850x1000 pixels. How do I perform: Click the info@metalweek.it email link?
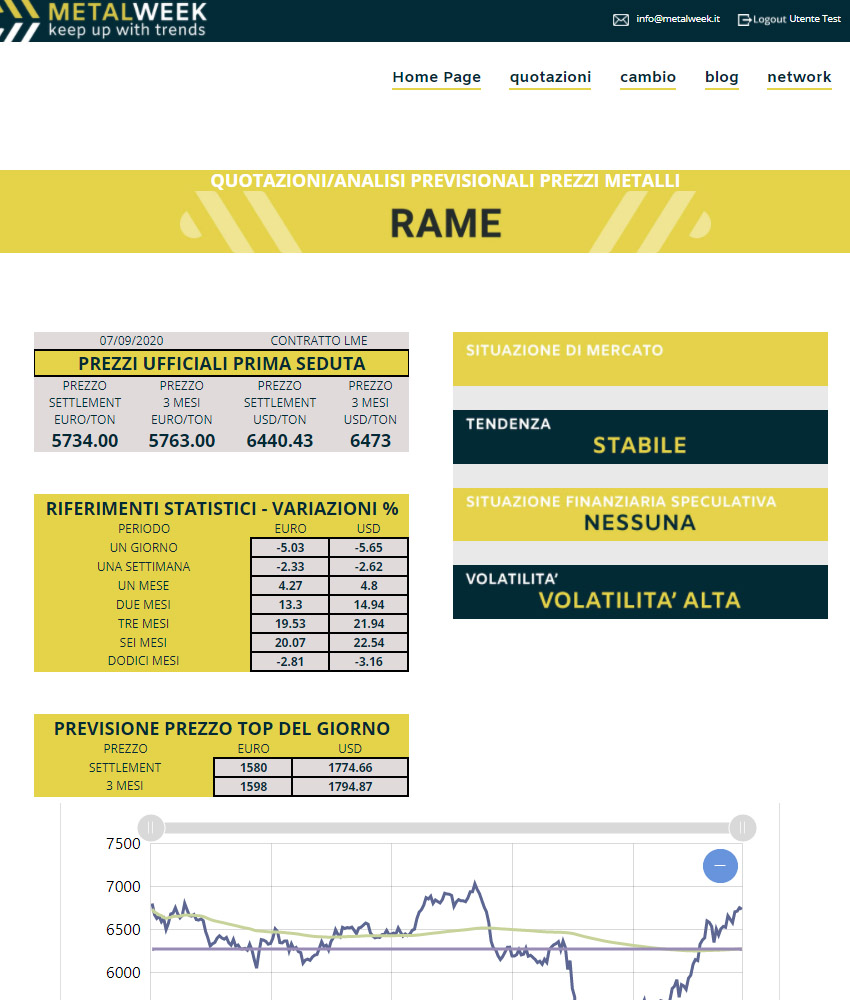tap(678, 19)
